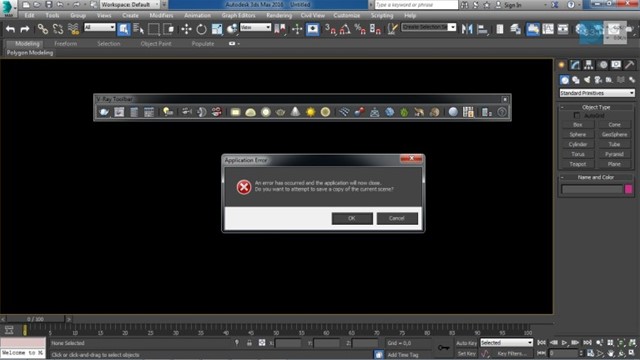Select the Unlink Selection tool
This screenshot has width=640, height=360.
[58, 29]
